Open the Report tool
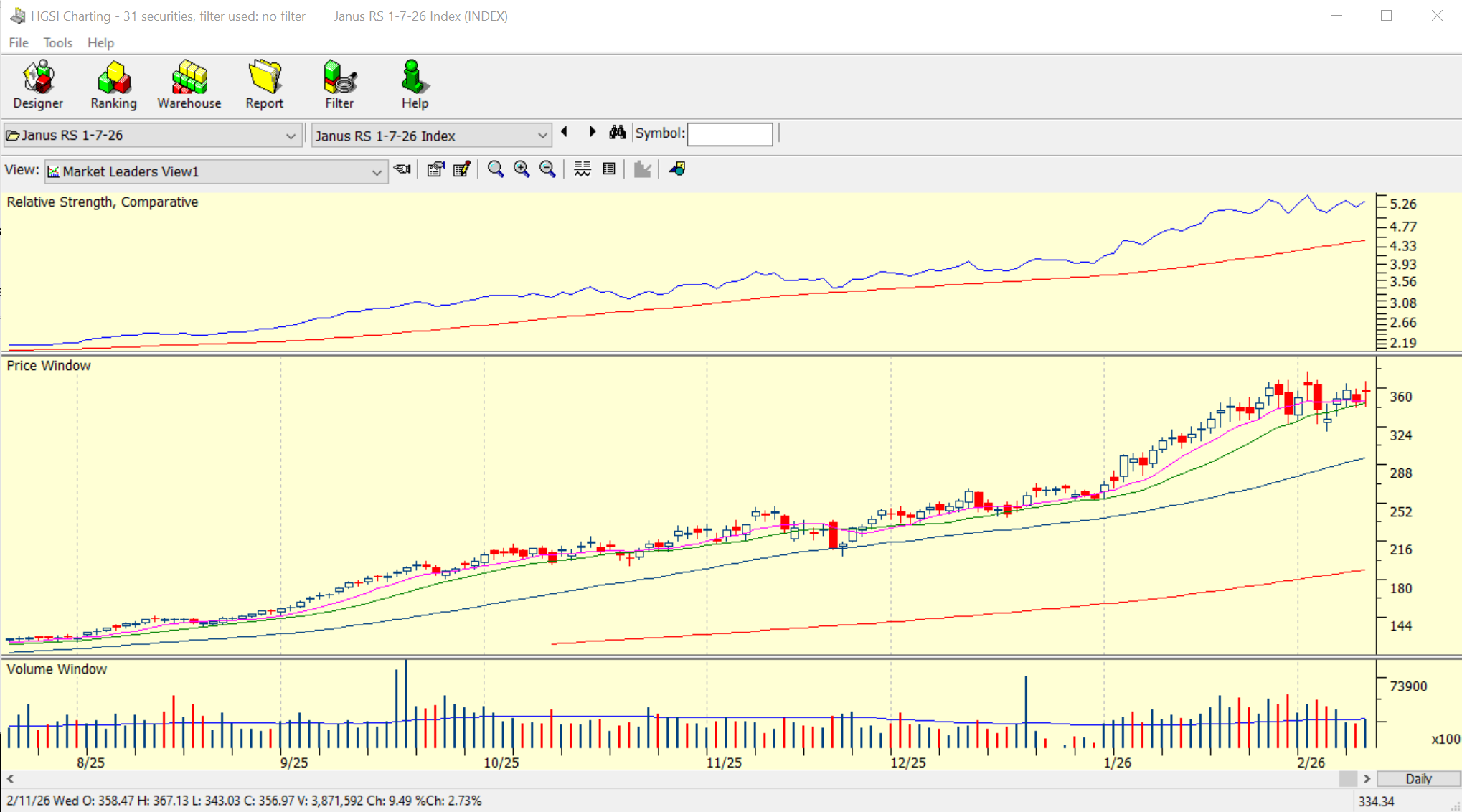1462x812 pixels. (x=264, y=85)
